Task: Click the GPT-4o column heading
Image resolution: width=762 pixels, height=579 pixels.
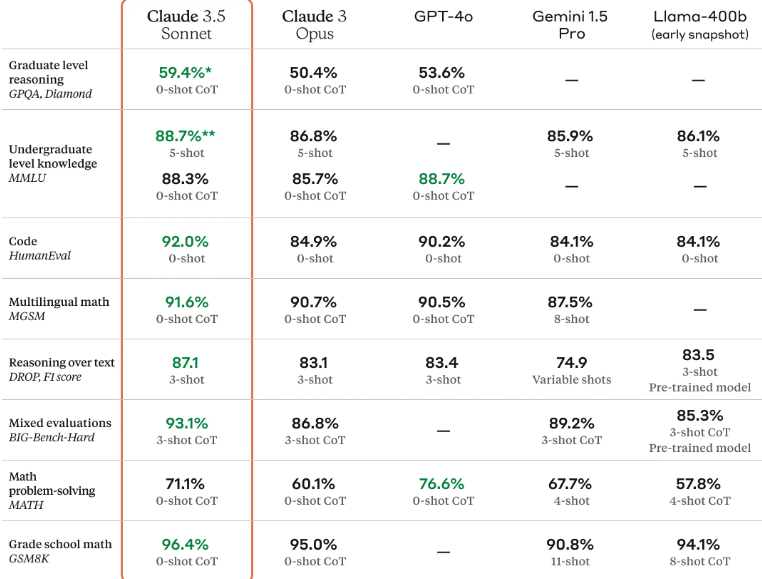Action: 443,16
